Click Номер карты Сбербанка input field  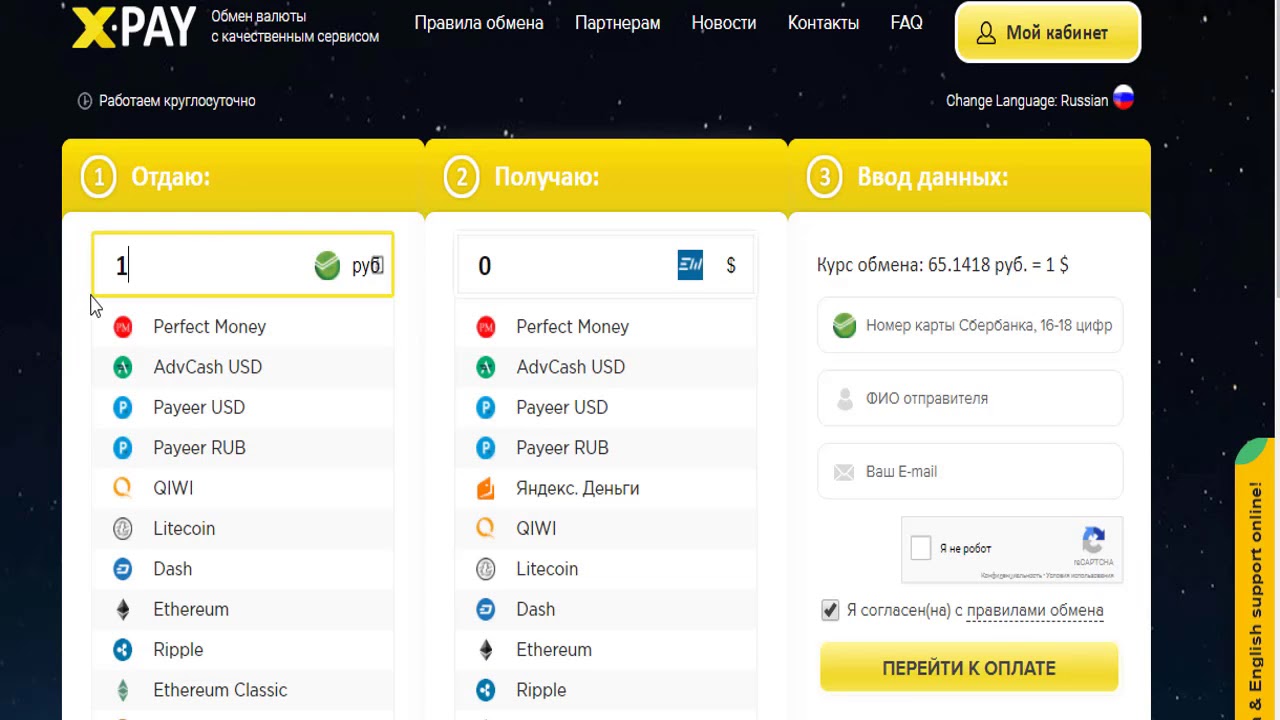point(970,325)
